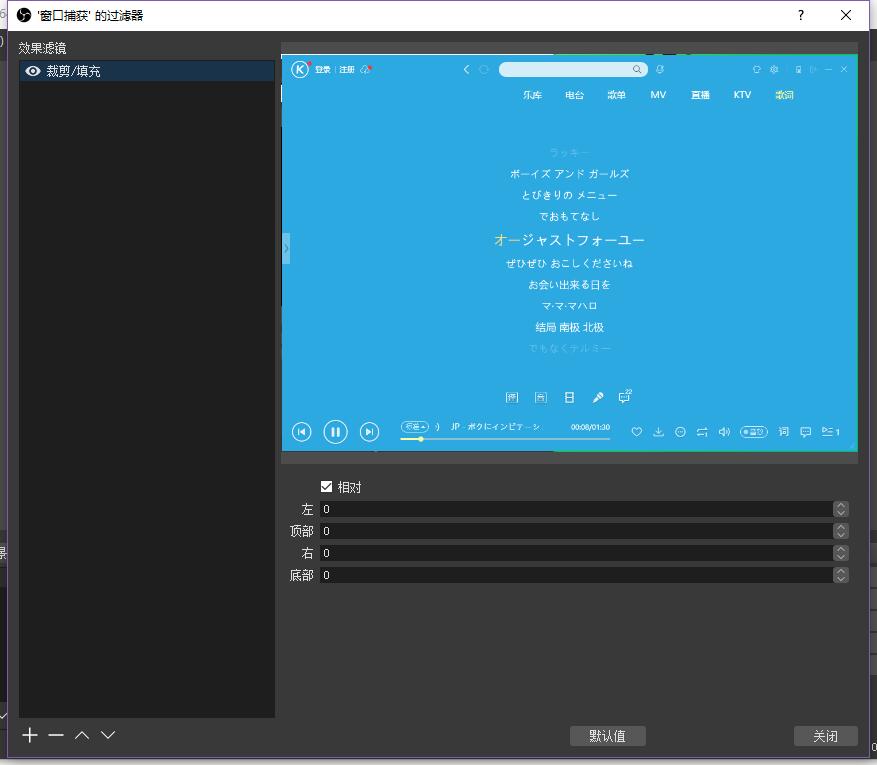Increase the 左 value using its stepper arrows

point(840,509)
